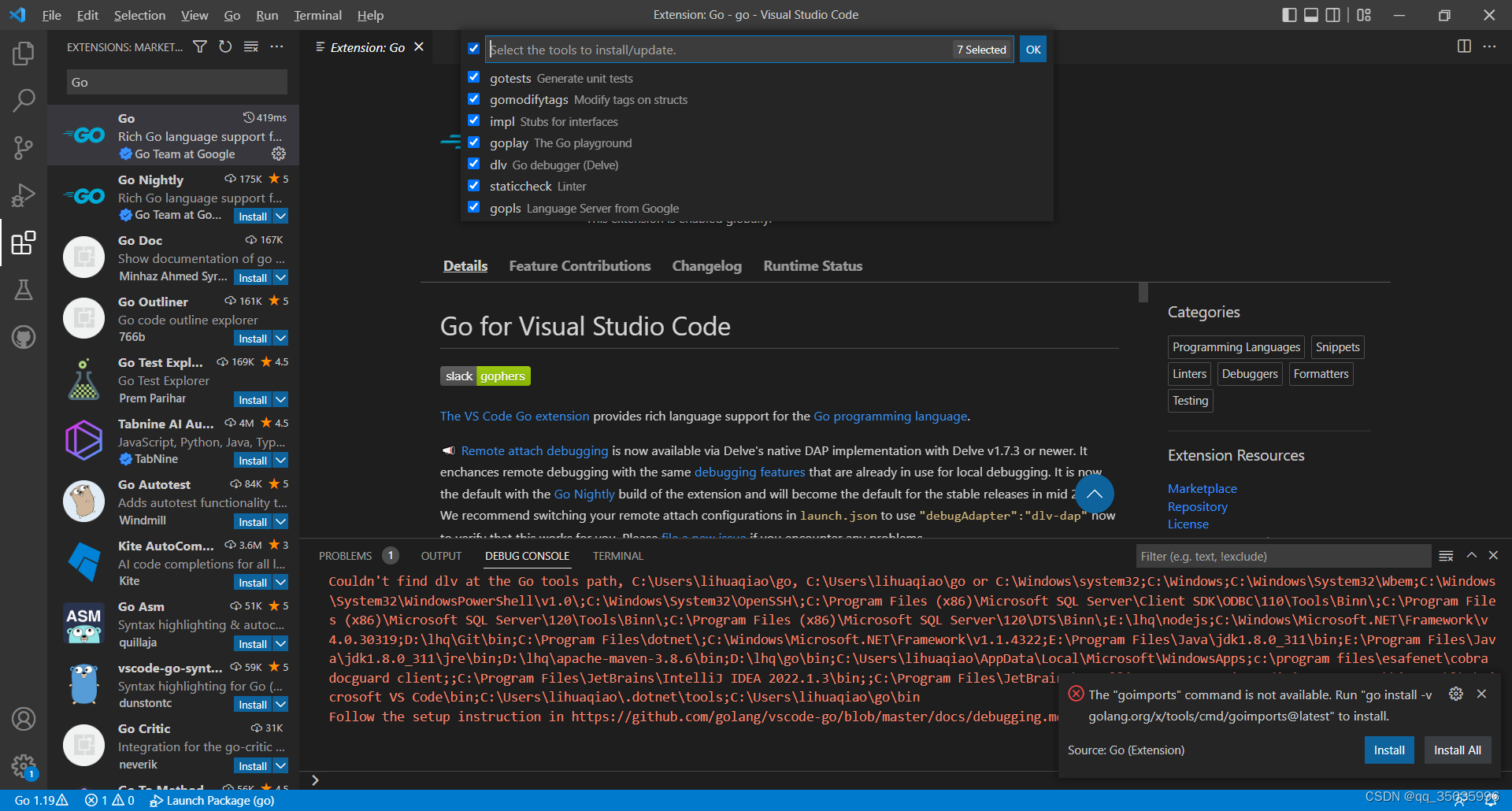Switch to Runtime Status tab
The height and width of the screenshot is (811, 1512).
pyautogui.click(x=813, y=266)
